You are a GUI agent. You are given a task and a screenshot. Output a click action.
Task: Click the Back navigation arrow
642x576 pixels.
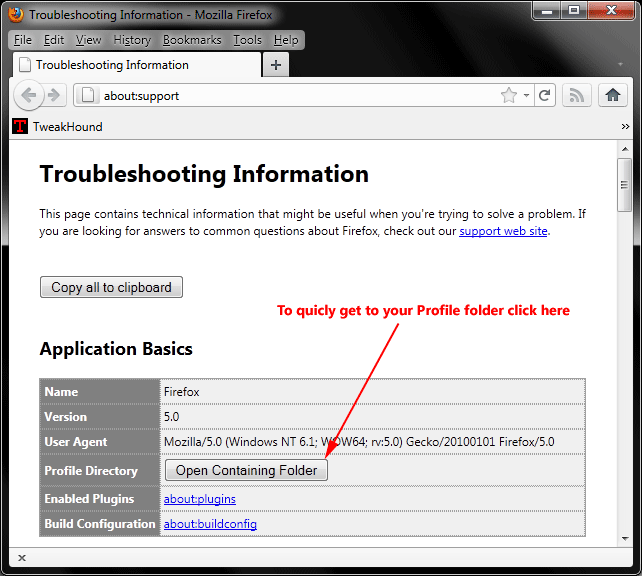(x=28, y=96)
